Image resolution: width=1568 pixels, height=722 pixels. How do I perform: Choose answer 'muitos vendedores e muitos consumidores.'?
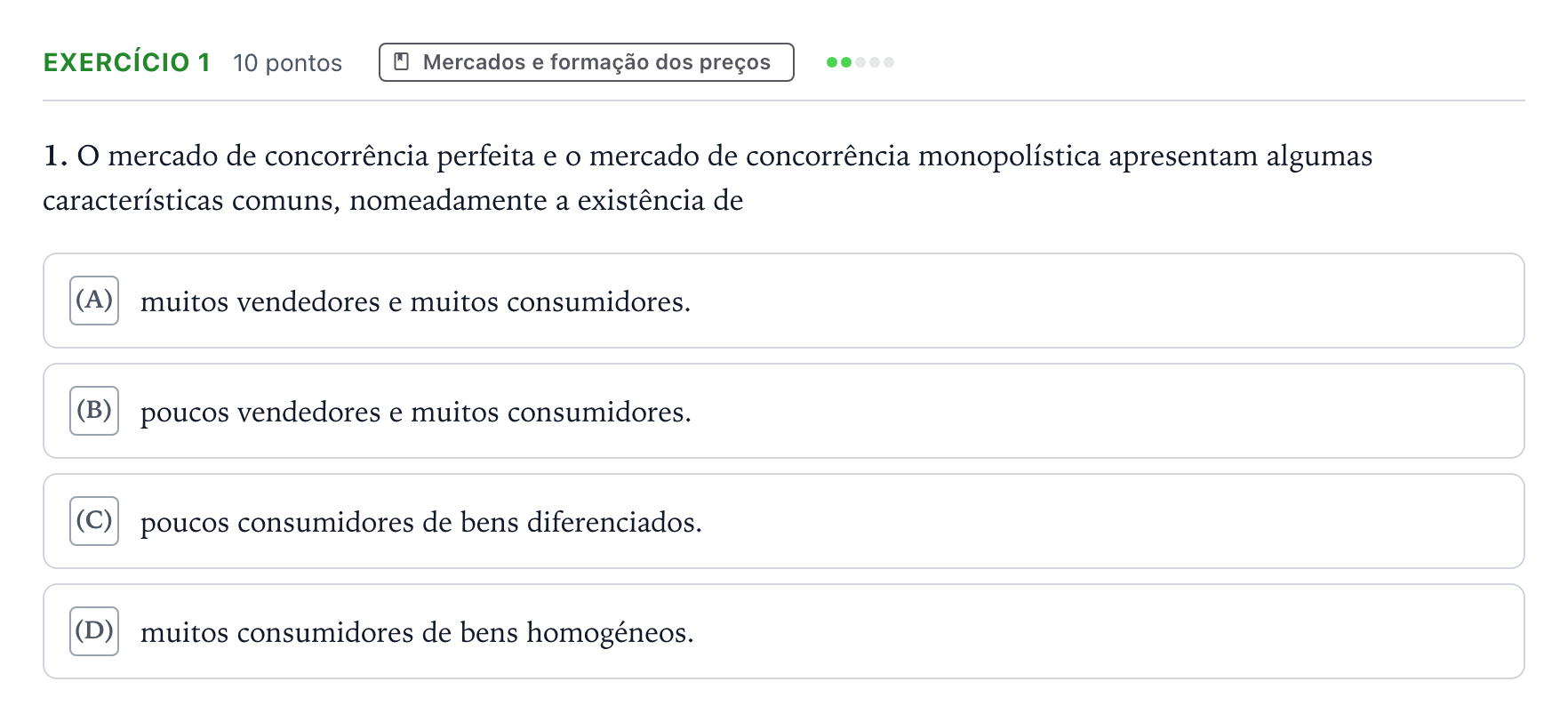tap(784, 301)
